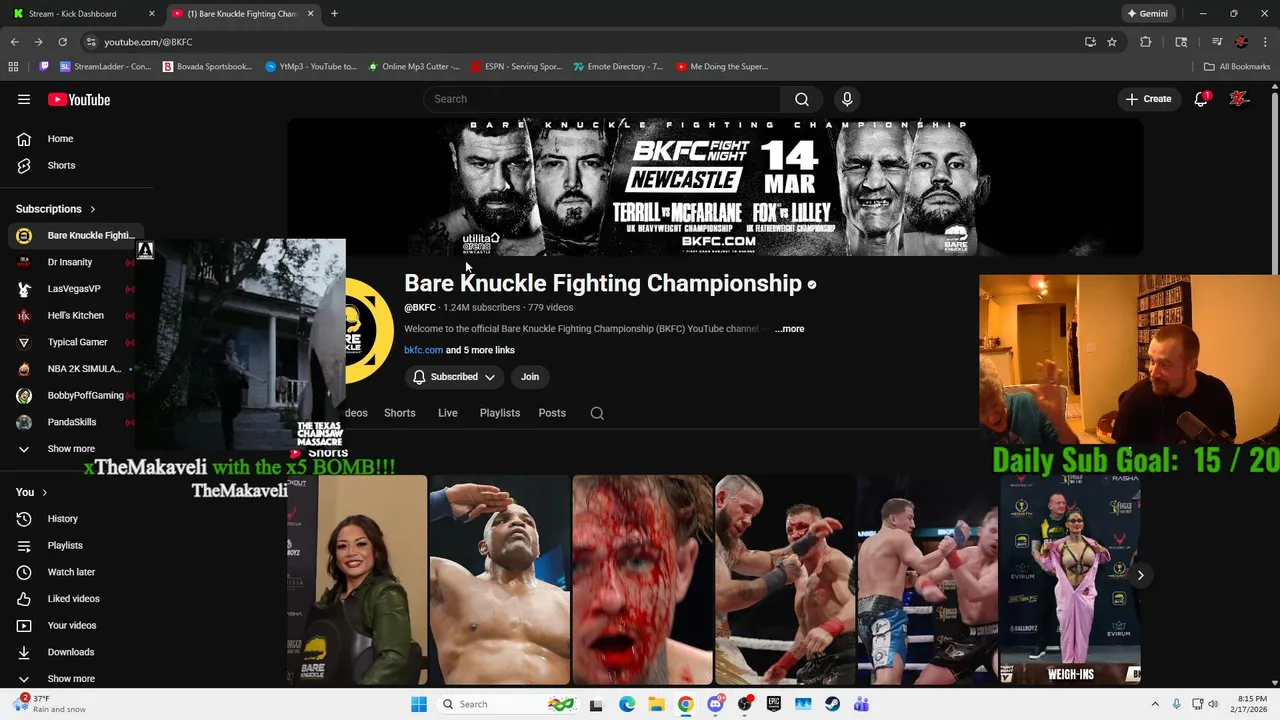Open Microsoft Edge from the taskbar
The width and height of the screenshot is (1280, 720).
point(627,704)
